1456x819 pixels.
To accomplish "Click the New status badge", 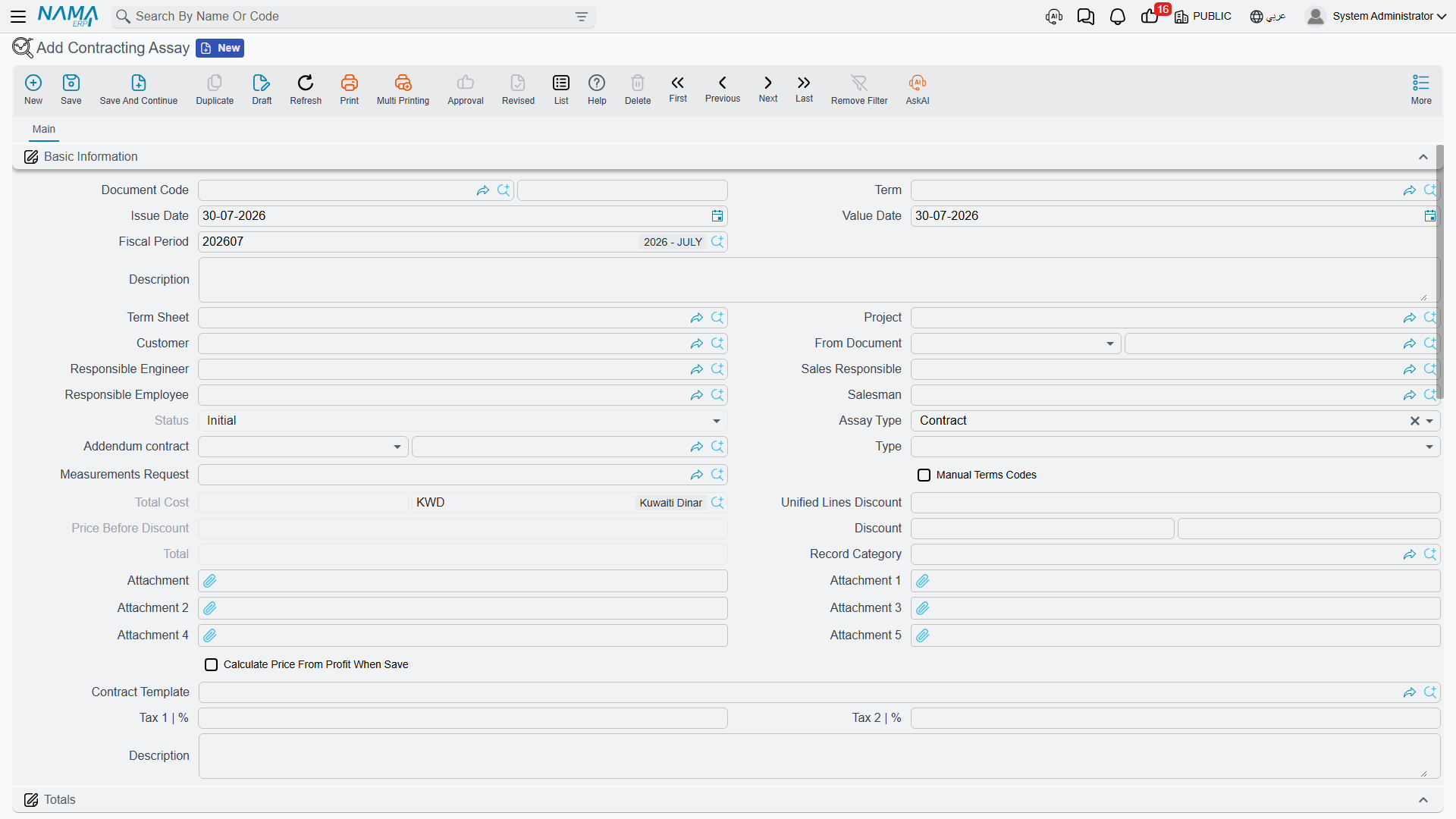I will [220, 48].
